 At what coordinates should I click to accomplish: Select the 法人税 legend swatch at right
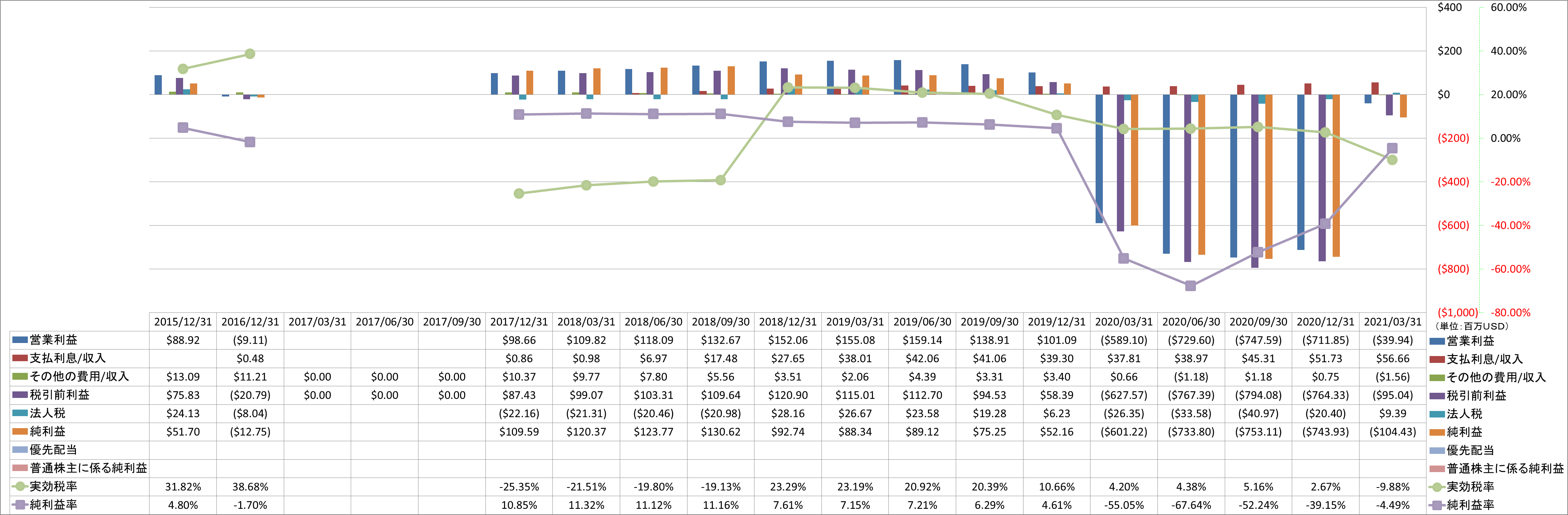tap(1437, 414)
